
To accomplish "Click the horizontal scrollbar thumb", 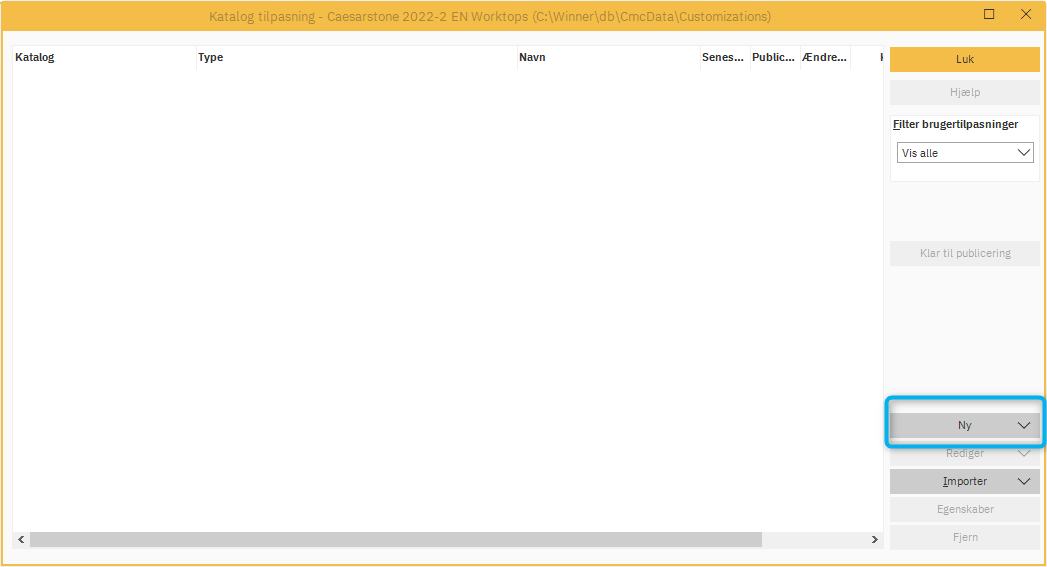I will [x=395, y=539].
